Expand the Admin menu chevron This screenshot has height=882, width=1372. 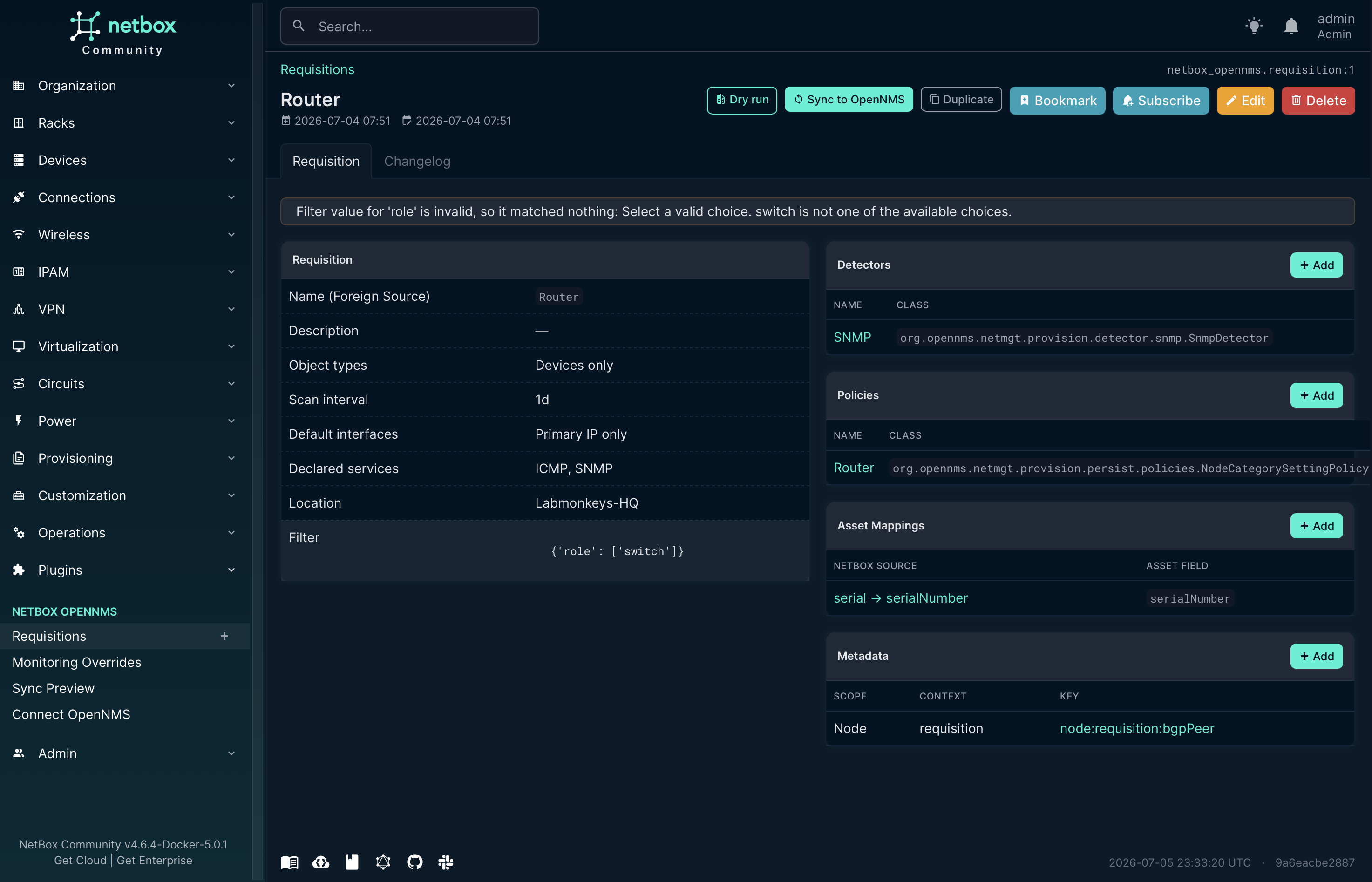point(231,753)
